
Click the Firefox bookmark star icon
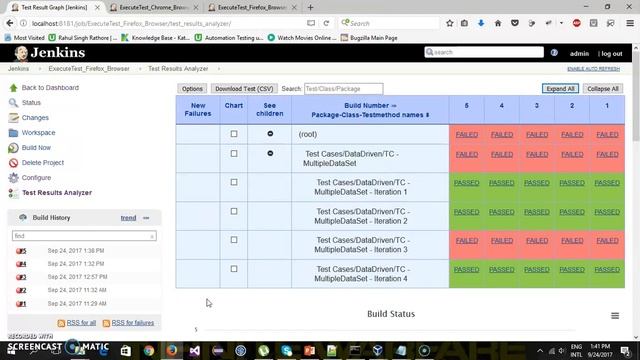449,23
